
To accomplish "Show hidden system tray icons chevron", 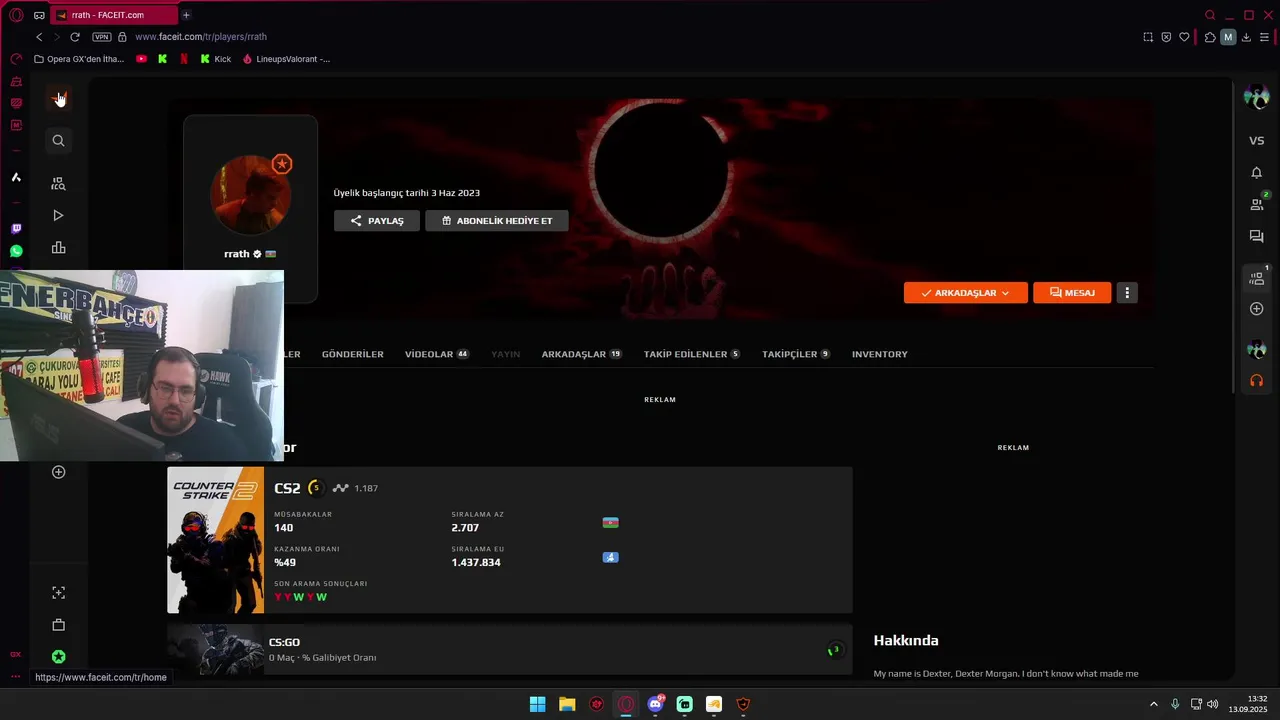I will [x=1153, y=704].
